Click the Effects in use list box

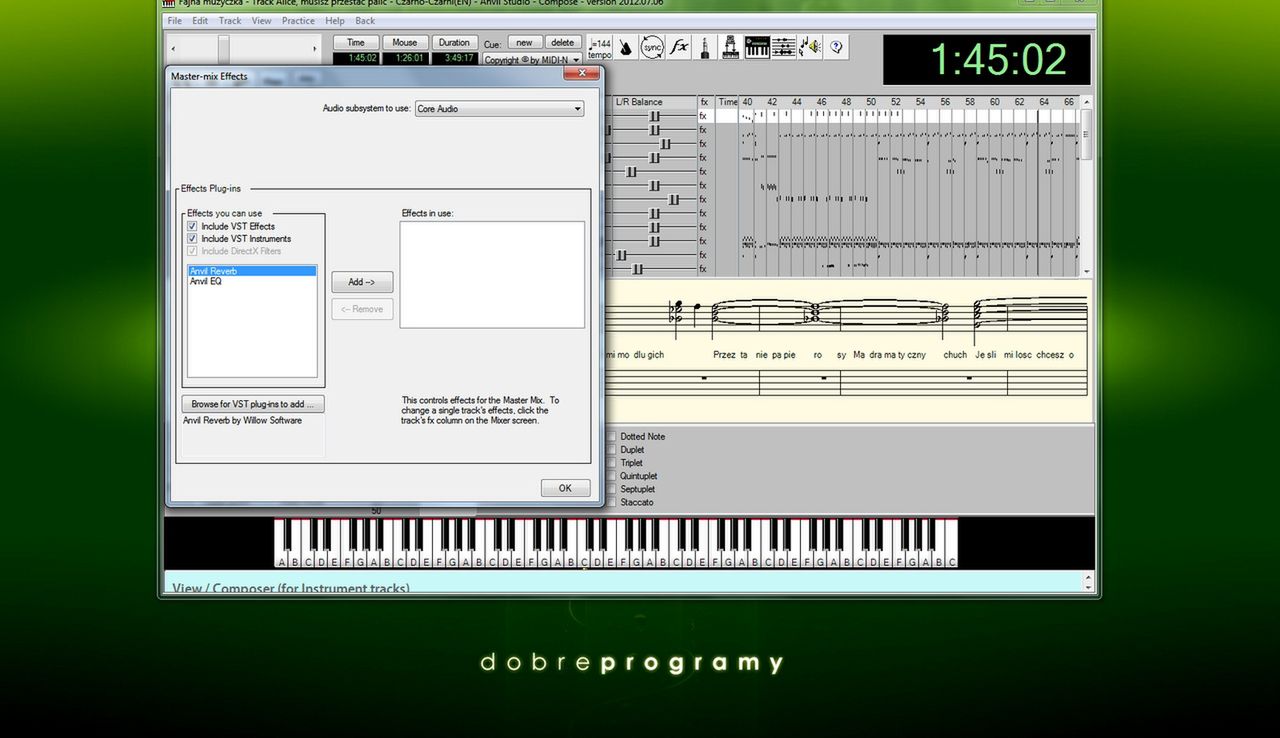[x=492, y=275]
